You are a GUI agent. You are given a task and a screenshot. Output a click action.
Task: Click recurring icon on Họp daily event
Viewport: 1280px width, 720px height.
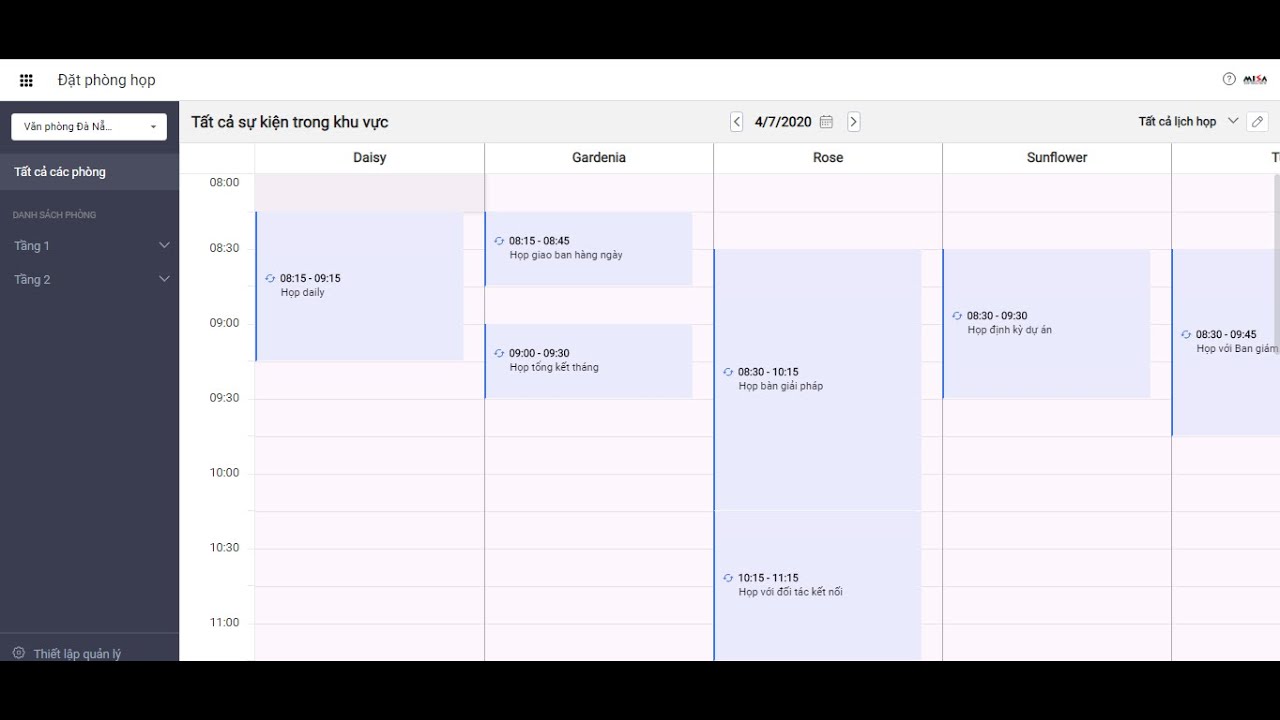point(270,278)
